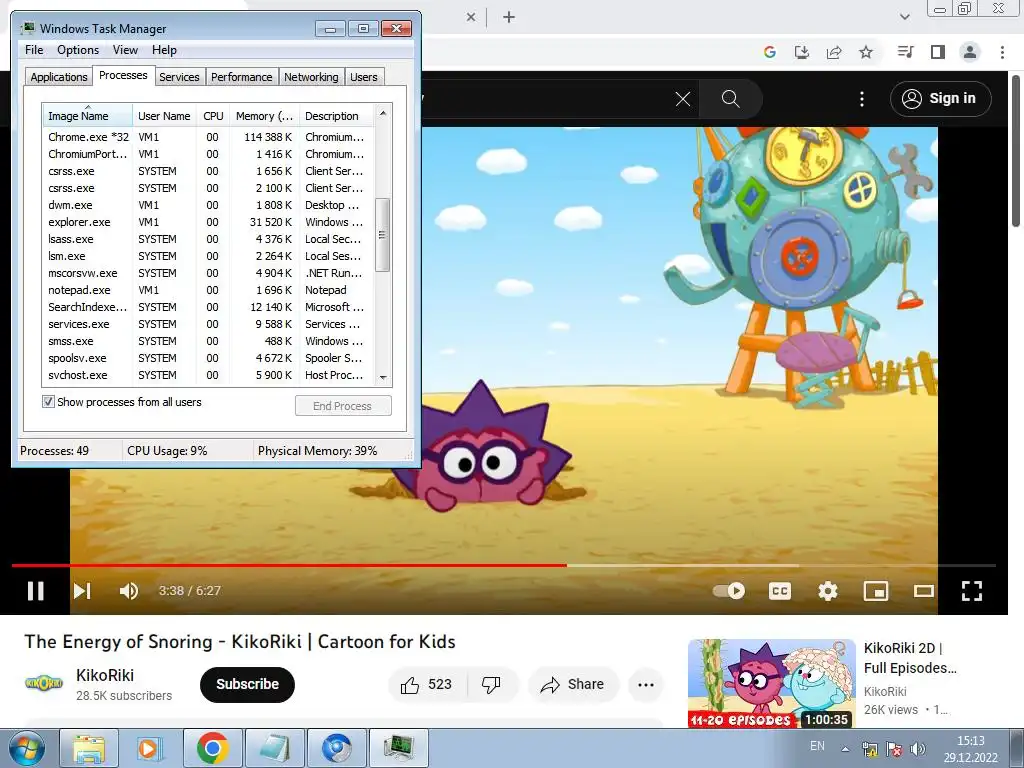Open the KikoRiki channel avatar
Screen dimensions: 1024x768
[x=44, y=683]
